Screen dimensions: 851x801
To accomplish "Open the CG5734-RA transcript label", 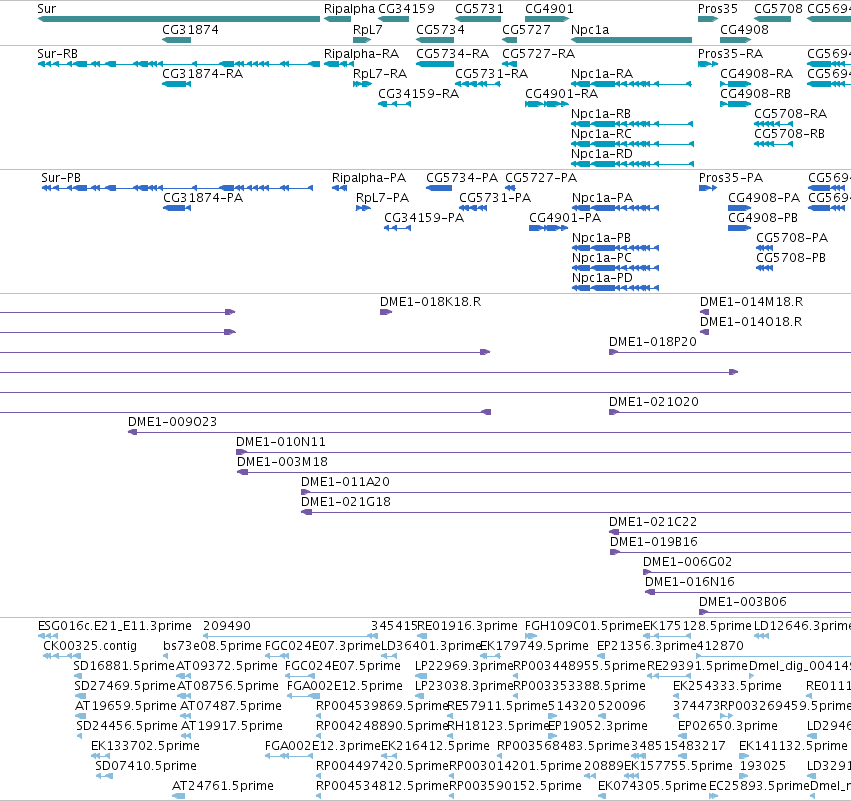I will [453, 54].
